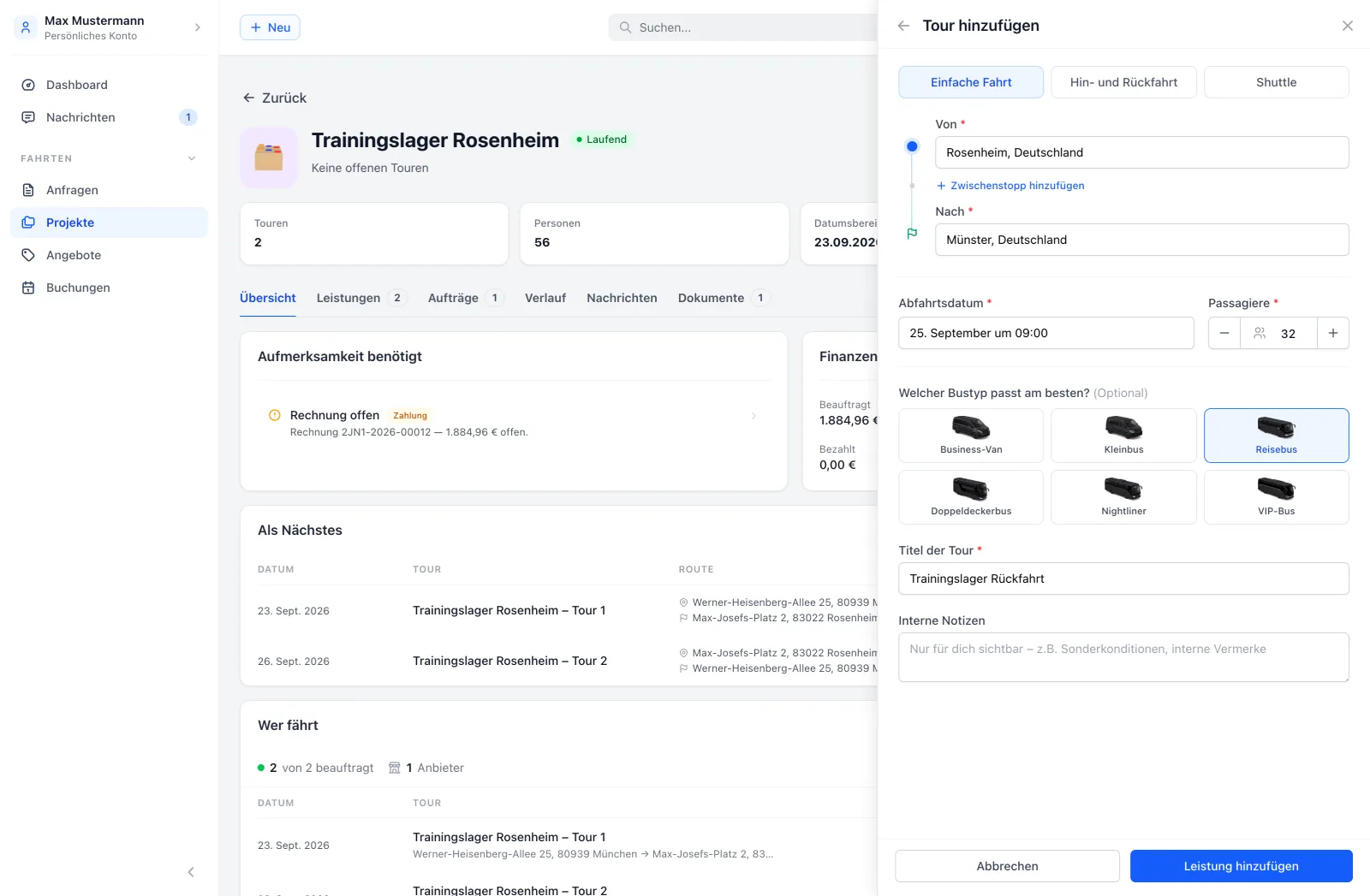Switch to Übersicht tab
Image resolution: width=1370 pixels, height=896 pixels.
(x=268, y=298)
